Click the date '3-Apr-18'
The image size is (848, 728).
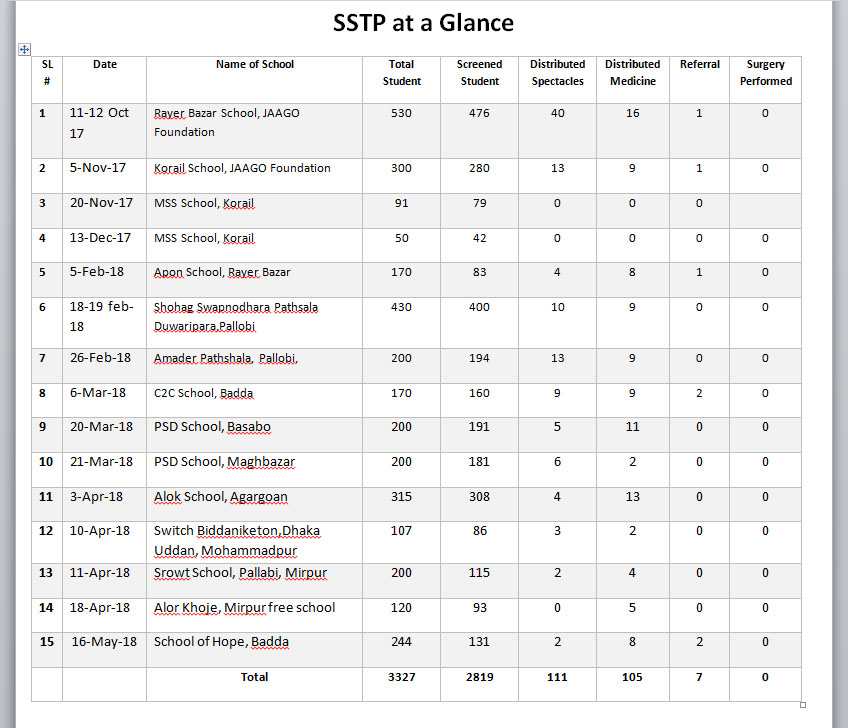click(96, 497)
